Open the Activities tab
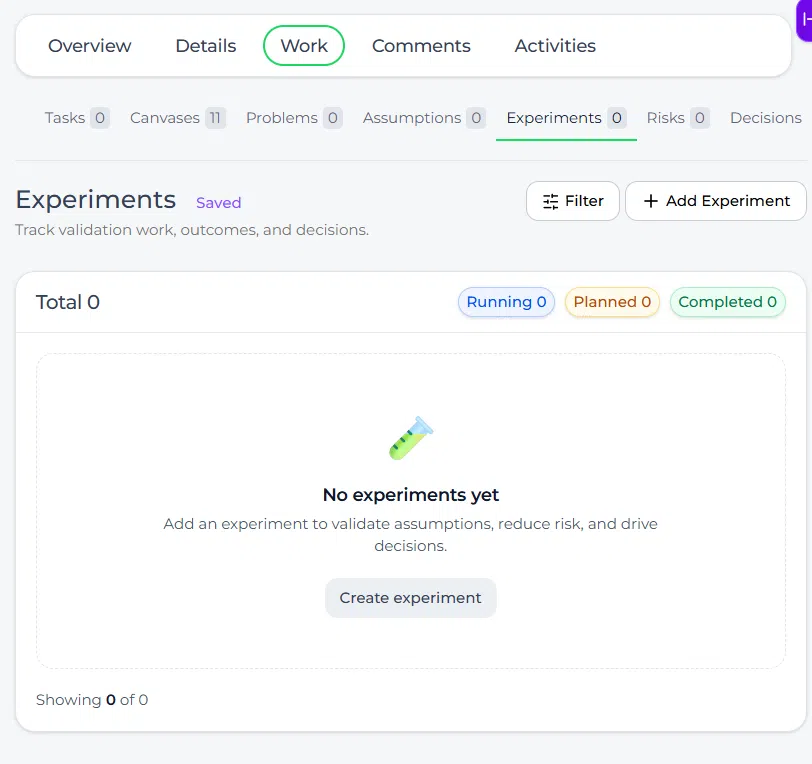The image size is (812, 764). tap(555, 46)
